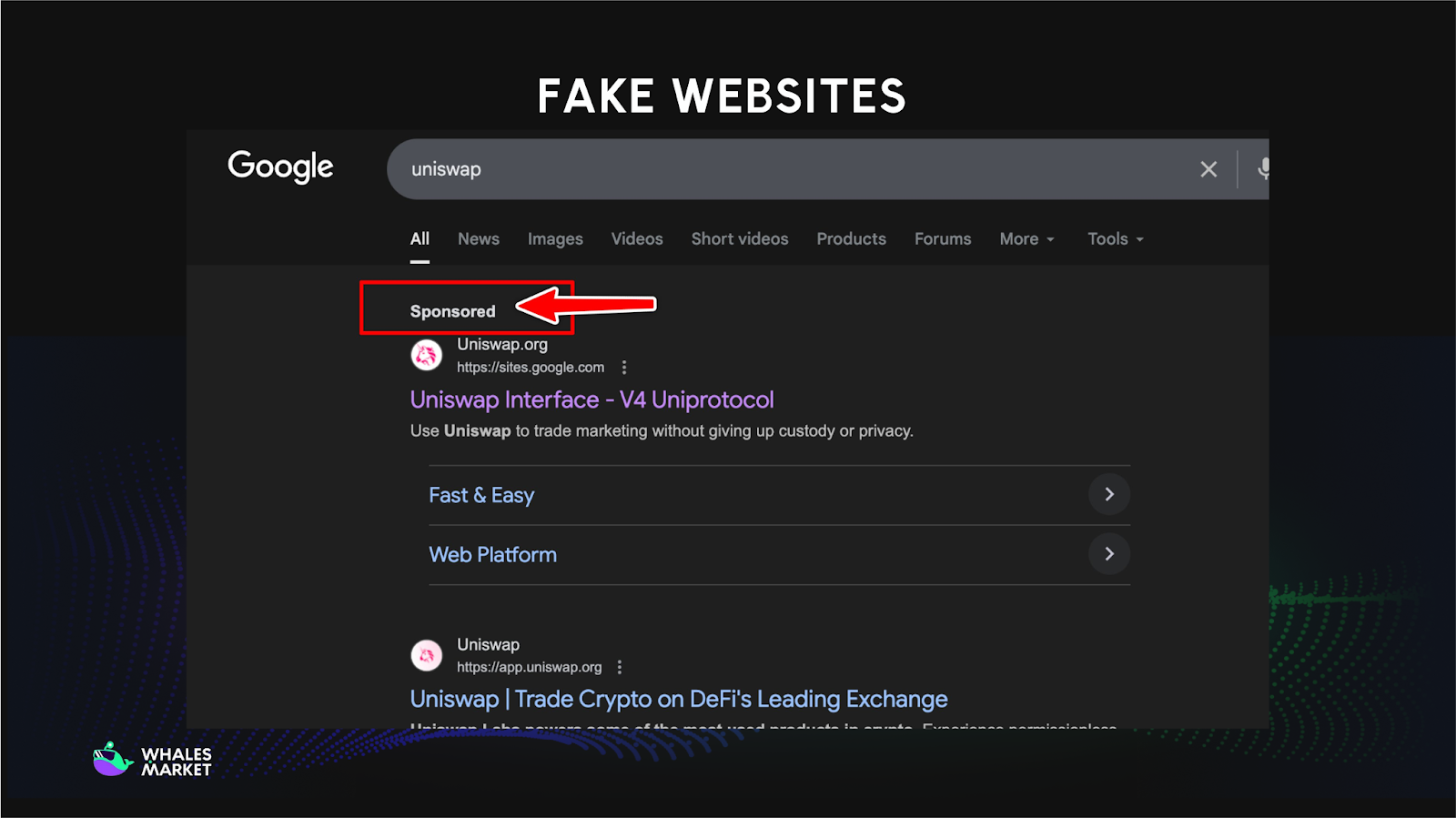This screenshot has height=818, width=1456.
Task: Select the Uniswap logo next to Uniswap.org
Action: 426,355
